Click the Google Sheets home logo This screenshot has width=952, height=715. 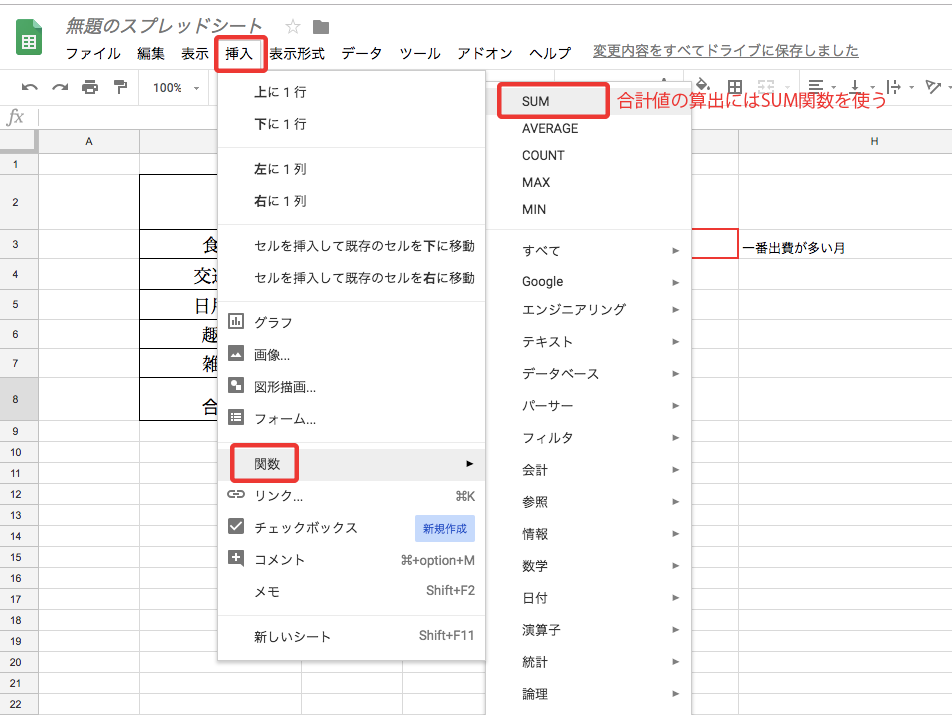coord(28,41)
